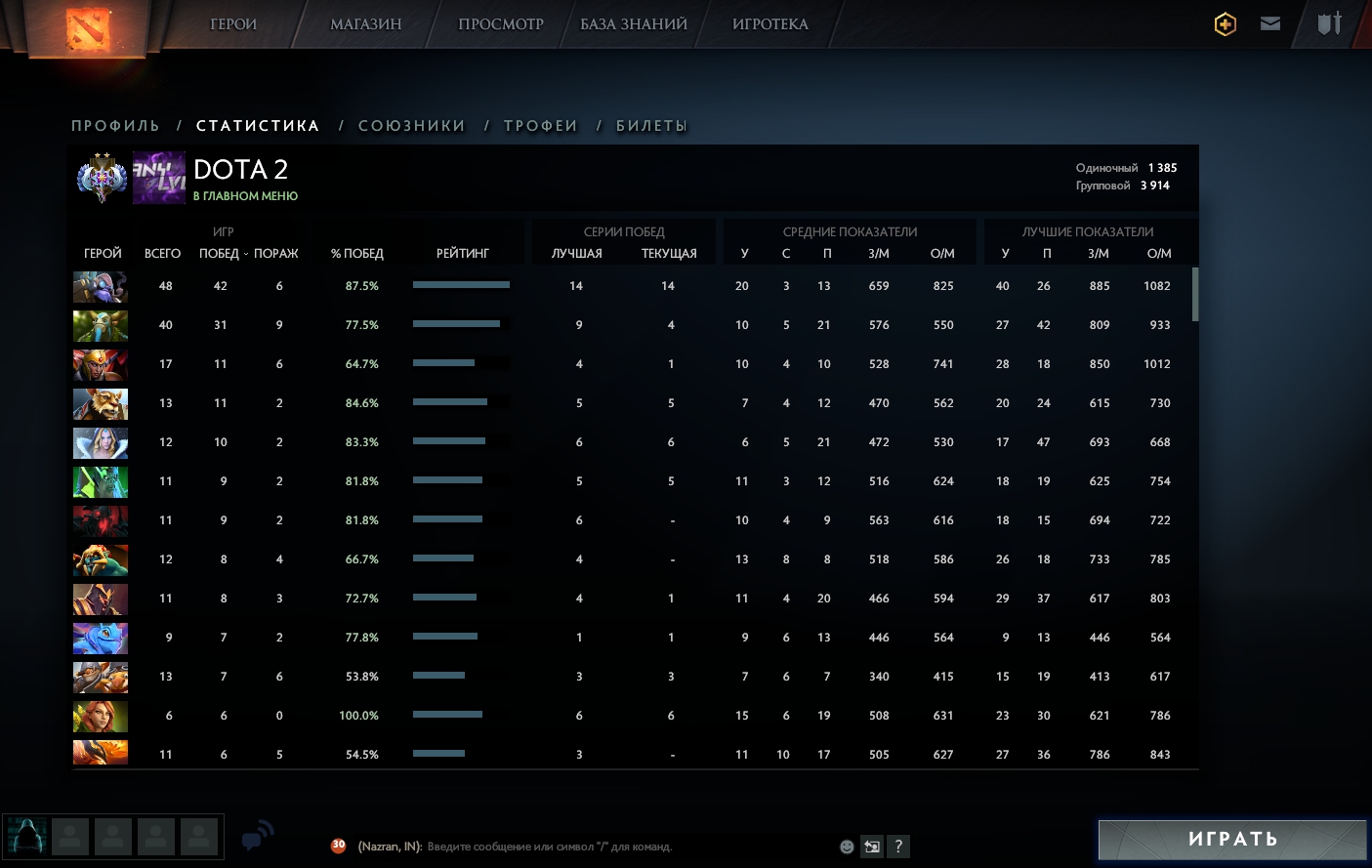Open the voice chat speech bubble icon
1372x868 pixels.
(x=258, y=836)
